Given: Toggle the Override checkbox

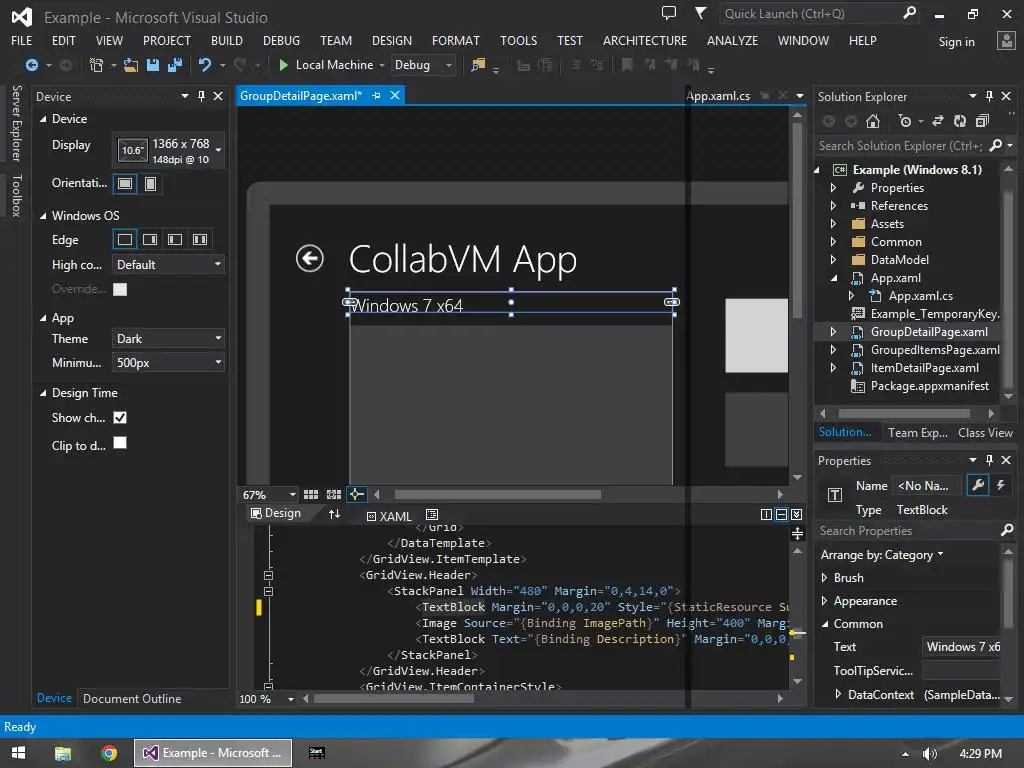Looking at the screenshot, I should click(120, 289).
